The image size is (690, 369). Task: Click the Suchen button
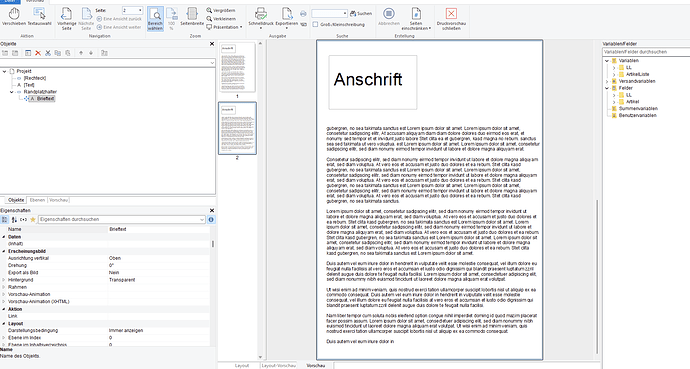click(361, 14)
